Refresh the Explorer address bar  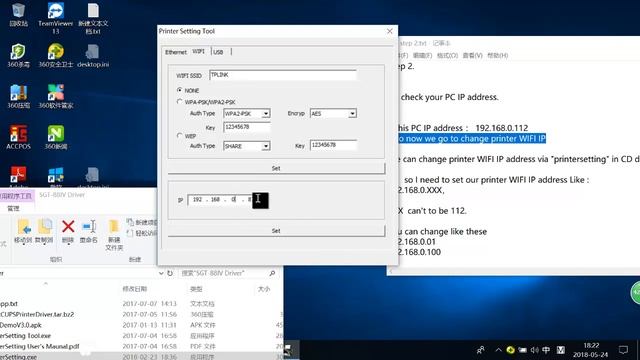pyautogui.click(x=170, y=273)
